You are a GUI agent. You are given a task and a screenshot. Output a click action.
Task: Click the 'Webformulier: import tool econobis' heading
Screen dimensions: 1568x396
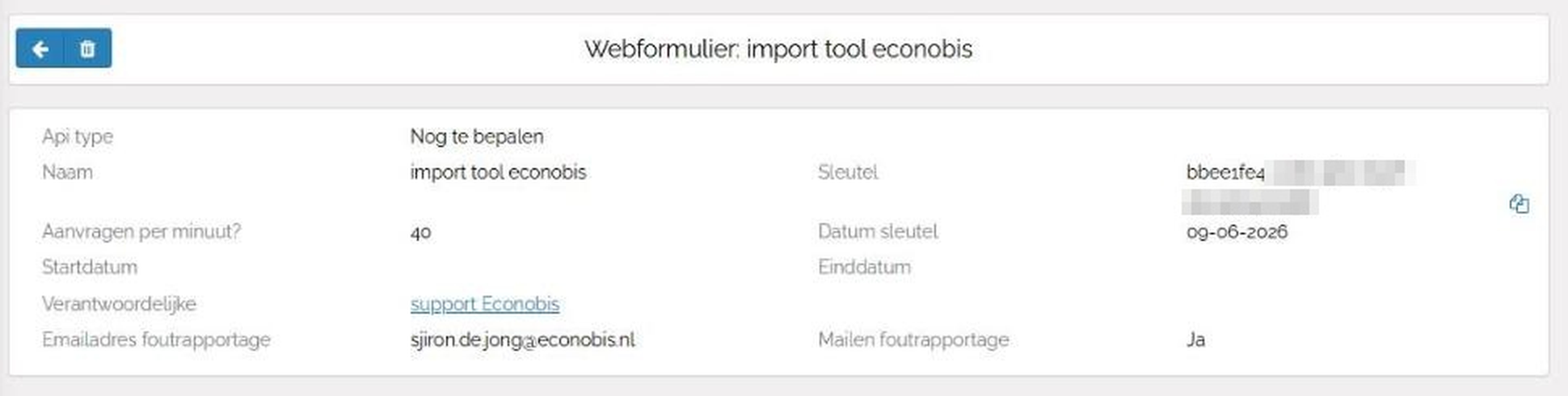778,49
